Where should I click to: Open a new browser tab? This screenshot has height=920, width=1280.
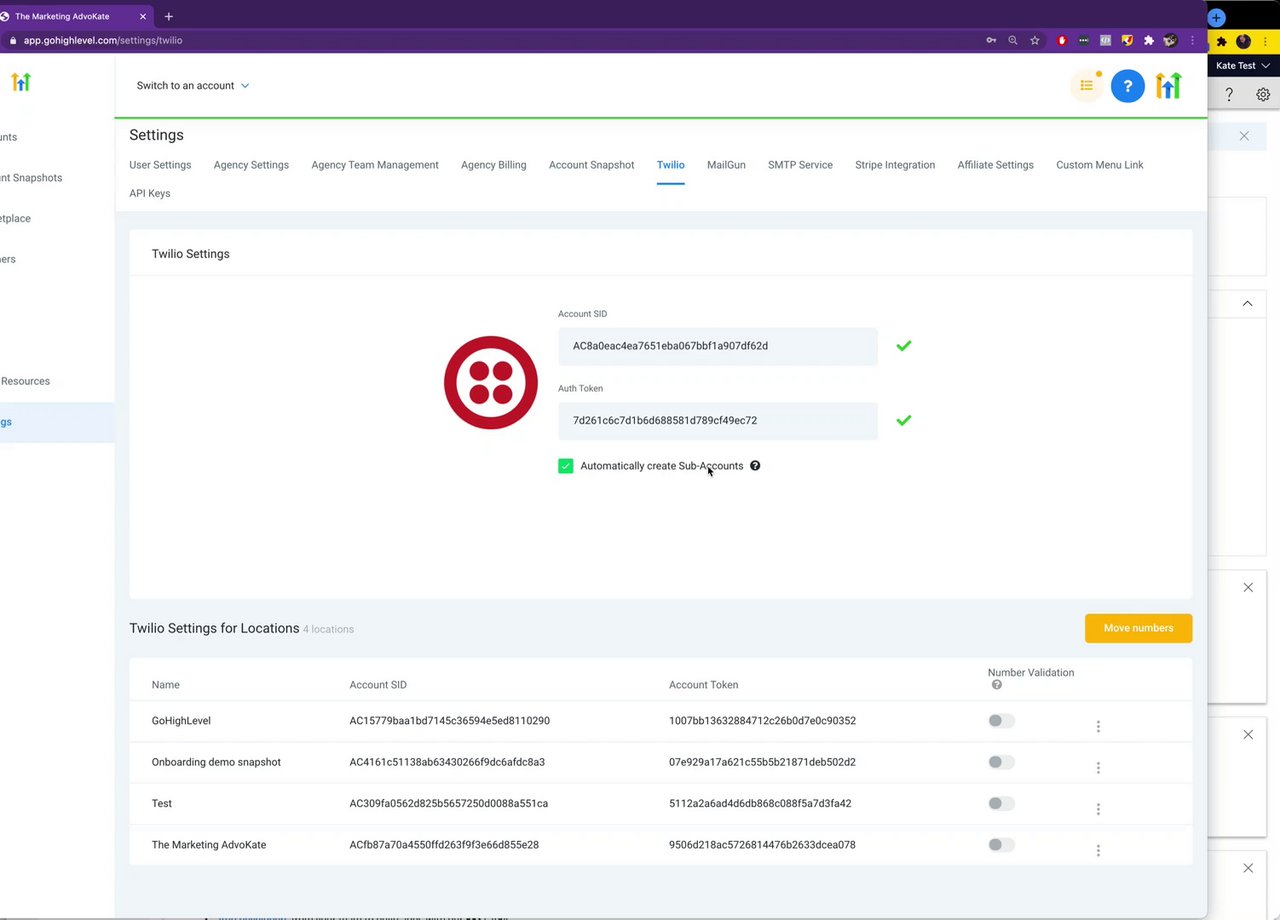[x=168, y=17]
